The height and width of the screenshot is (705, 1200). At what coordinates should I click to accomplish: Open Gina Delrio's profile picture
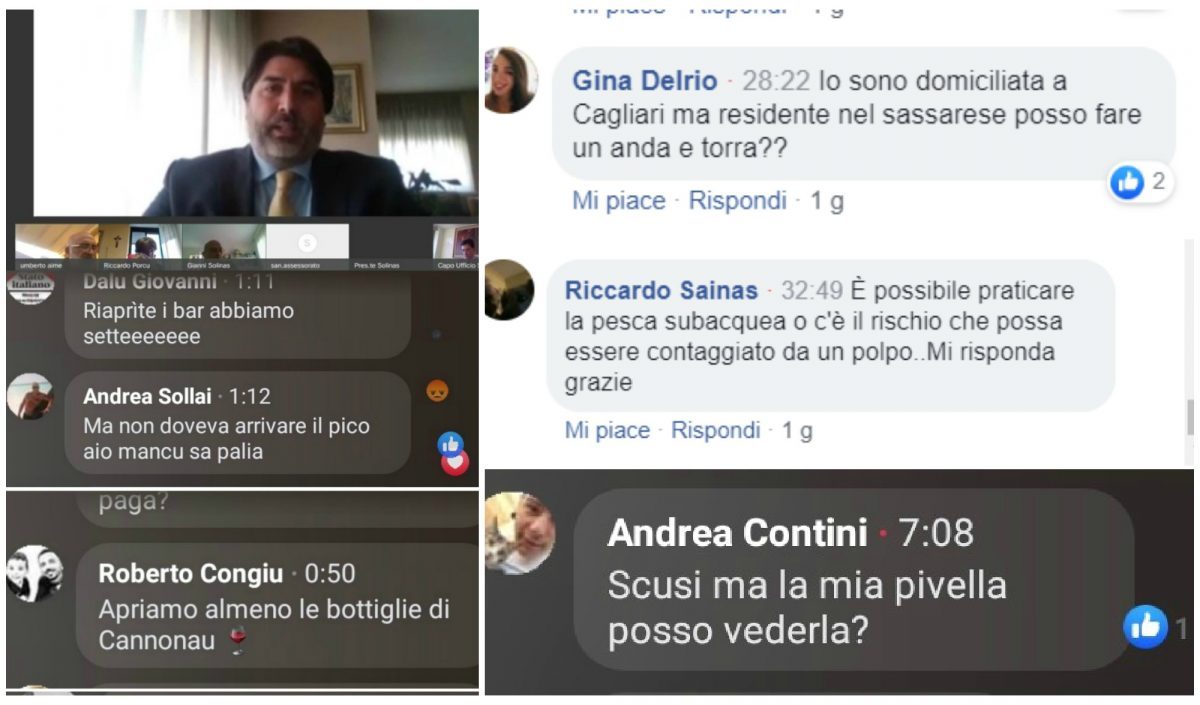pyautogui.click(x=511, y=81)
